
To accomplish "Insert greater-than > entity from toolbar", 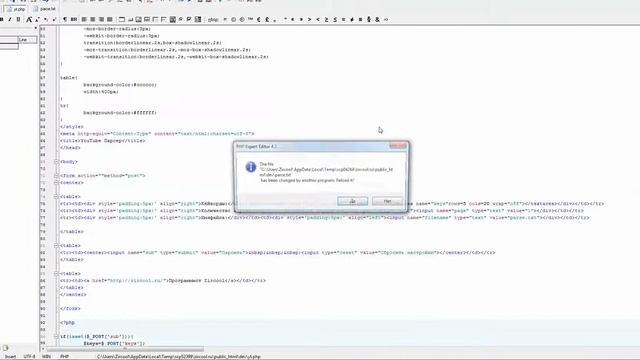I will pyautogui.click(x=309, y=19).
